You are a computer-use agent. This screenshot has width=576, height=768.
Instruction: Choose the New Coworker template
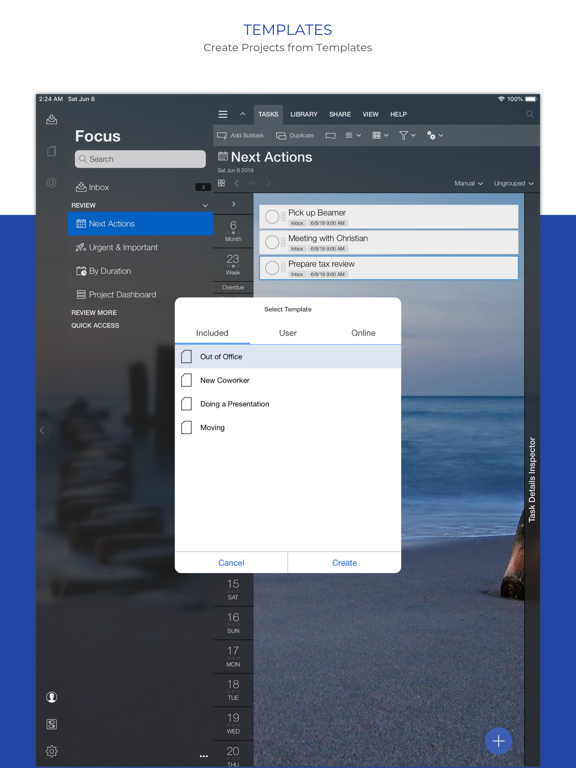click(288, 380)
